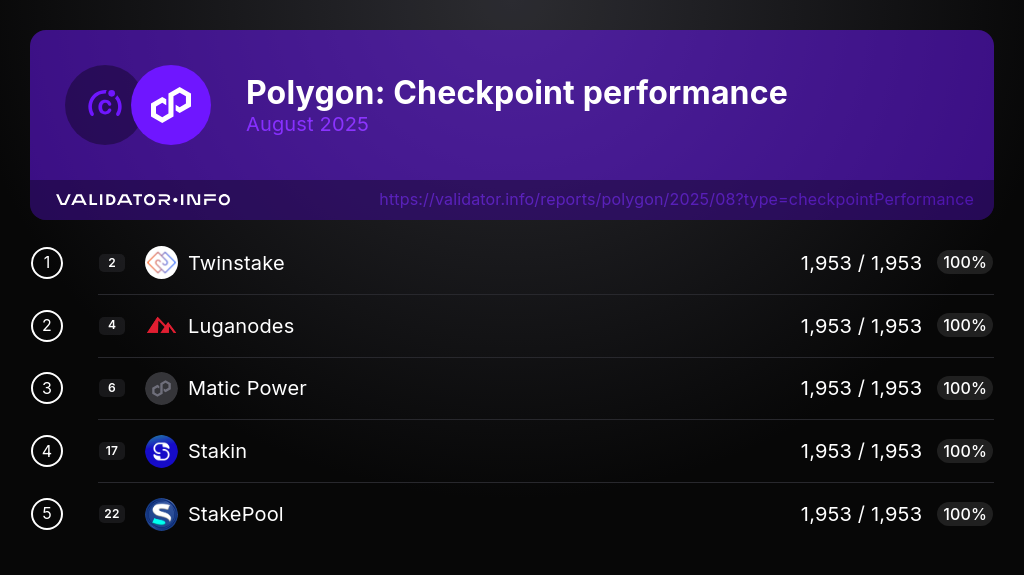The width and height of the screenshot is (1024, 575).
Task: Open the Luganodes validator name
Action: point(241,326)
